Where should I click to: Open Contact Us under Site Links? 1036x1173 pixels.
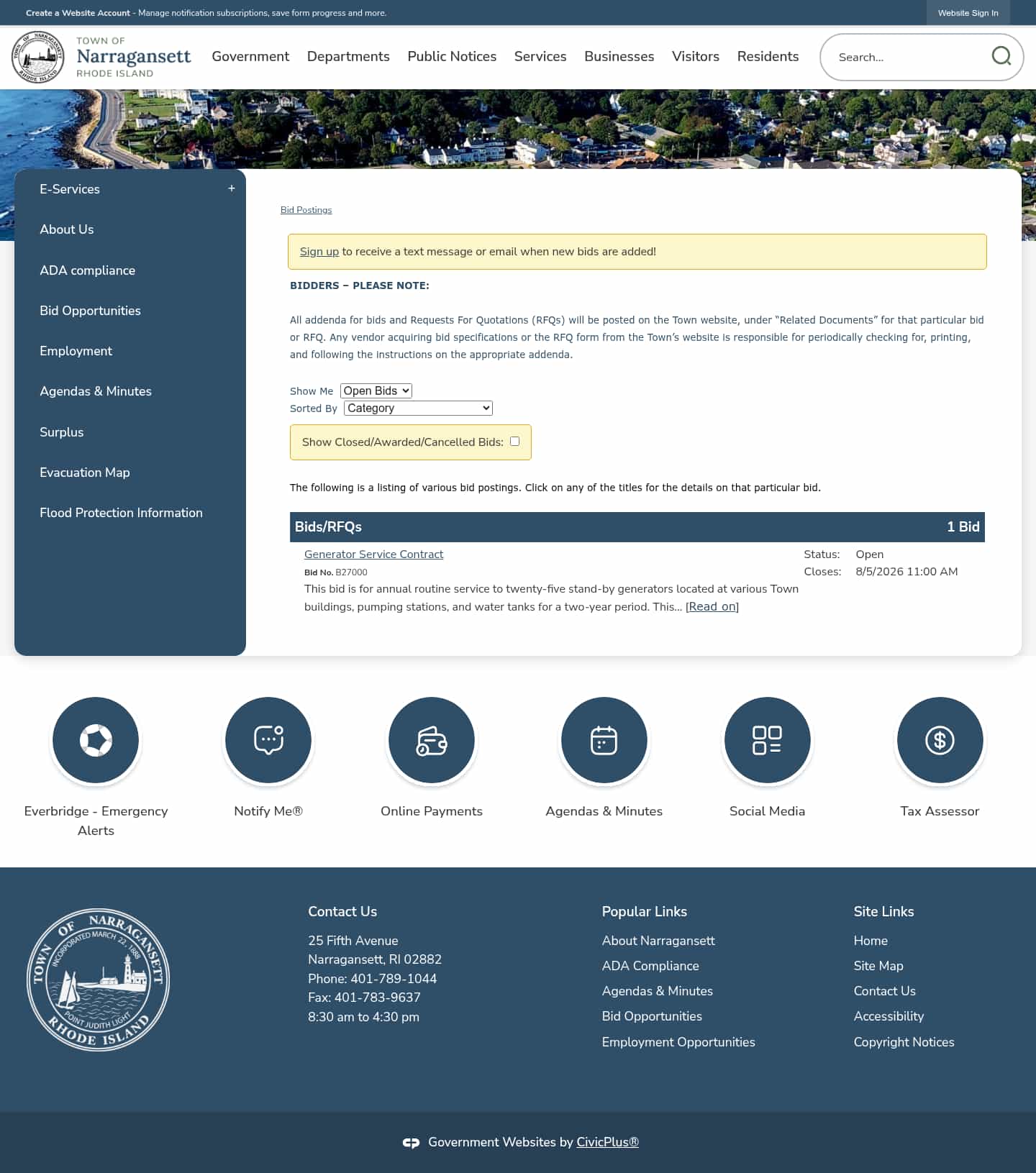point(885,991)
